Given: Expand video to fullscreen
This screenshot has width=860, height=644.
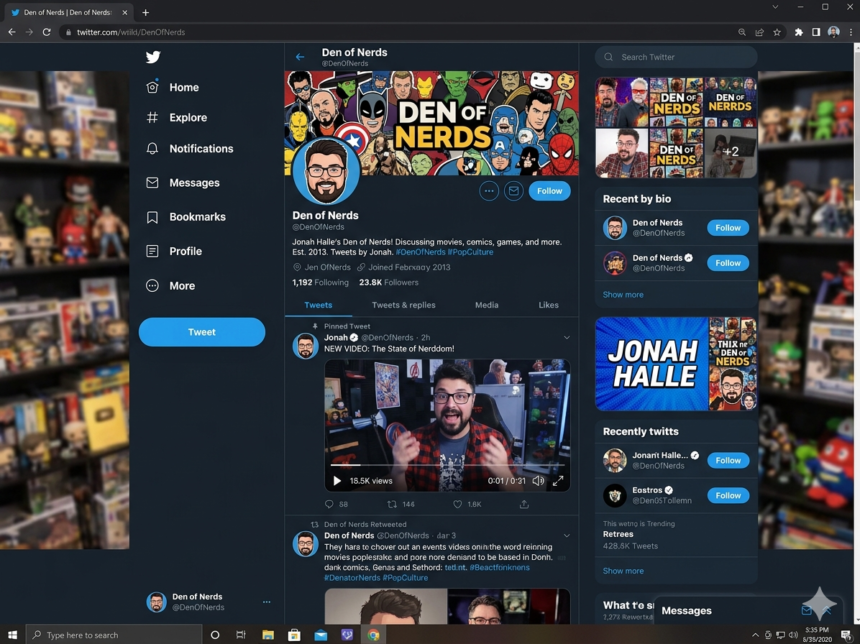Looking at the screenshot, I should 558,481.
